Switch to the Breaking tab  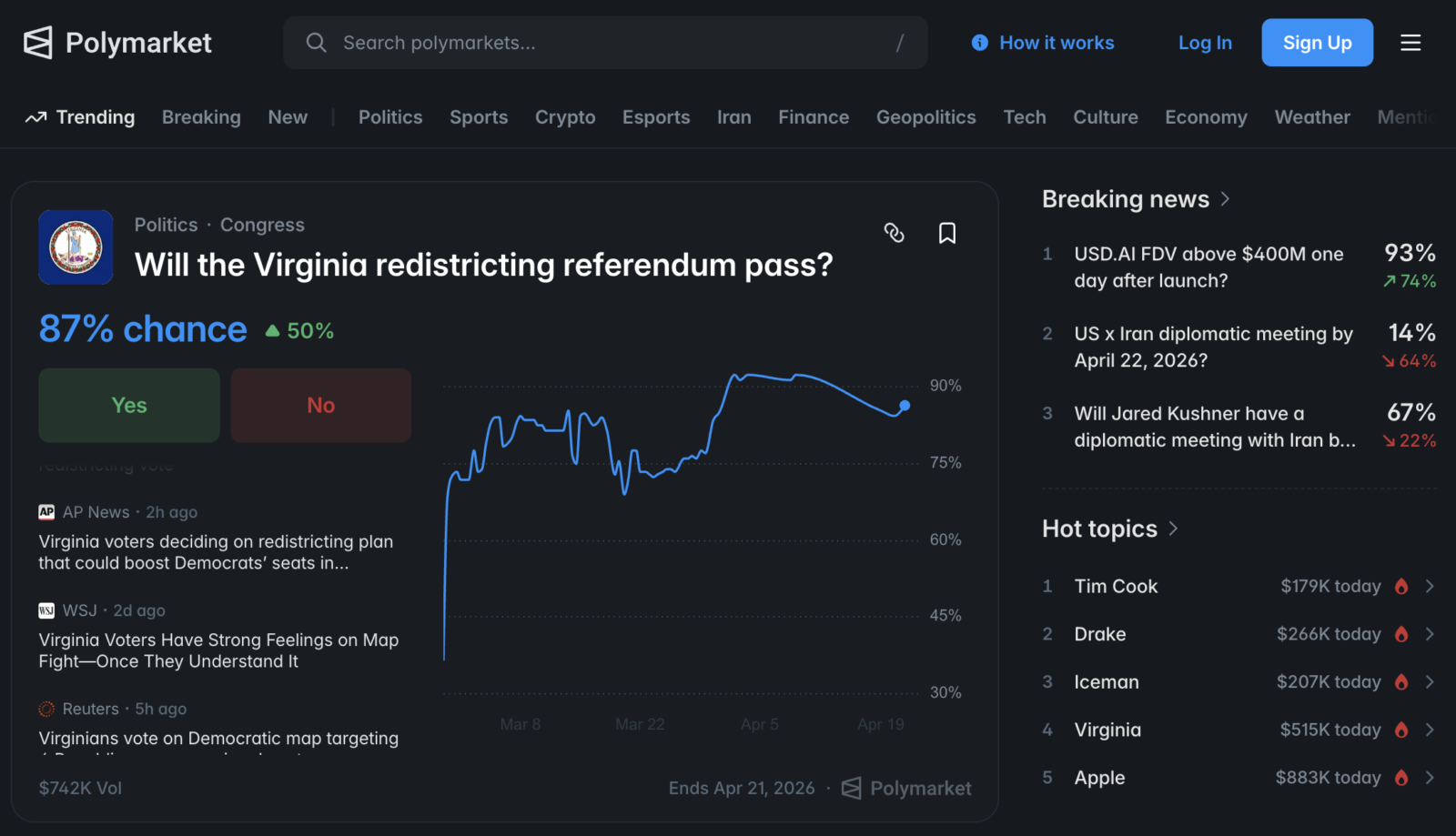tap(201, 117)
